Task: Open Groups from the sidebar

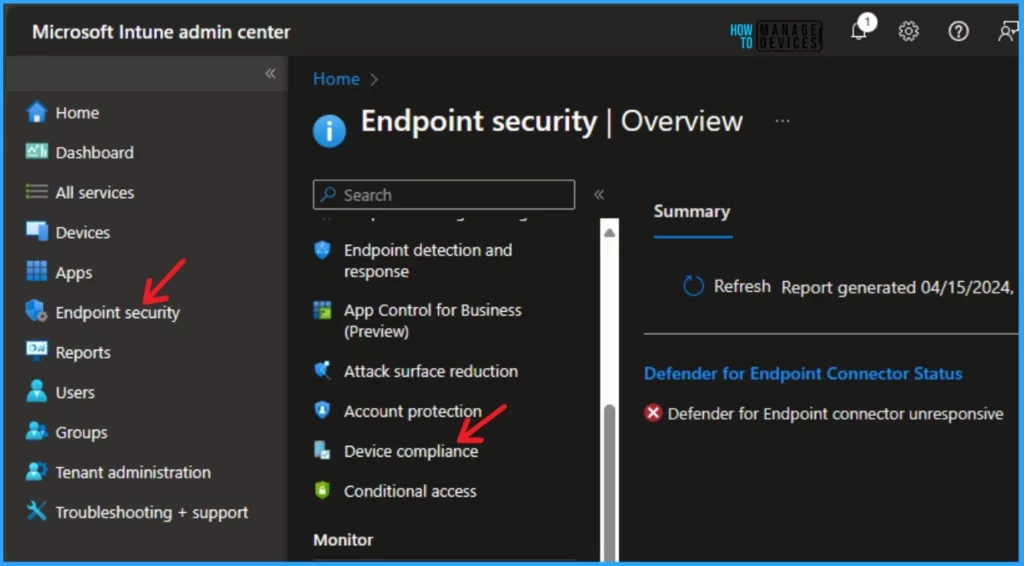Action: [82, 432]
